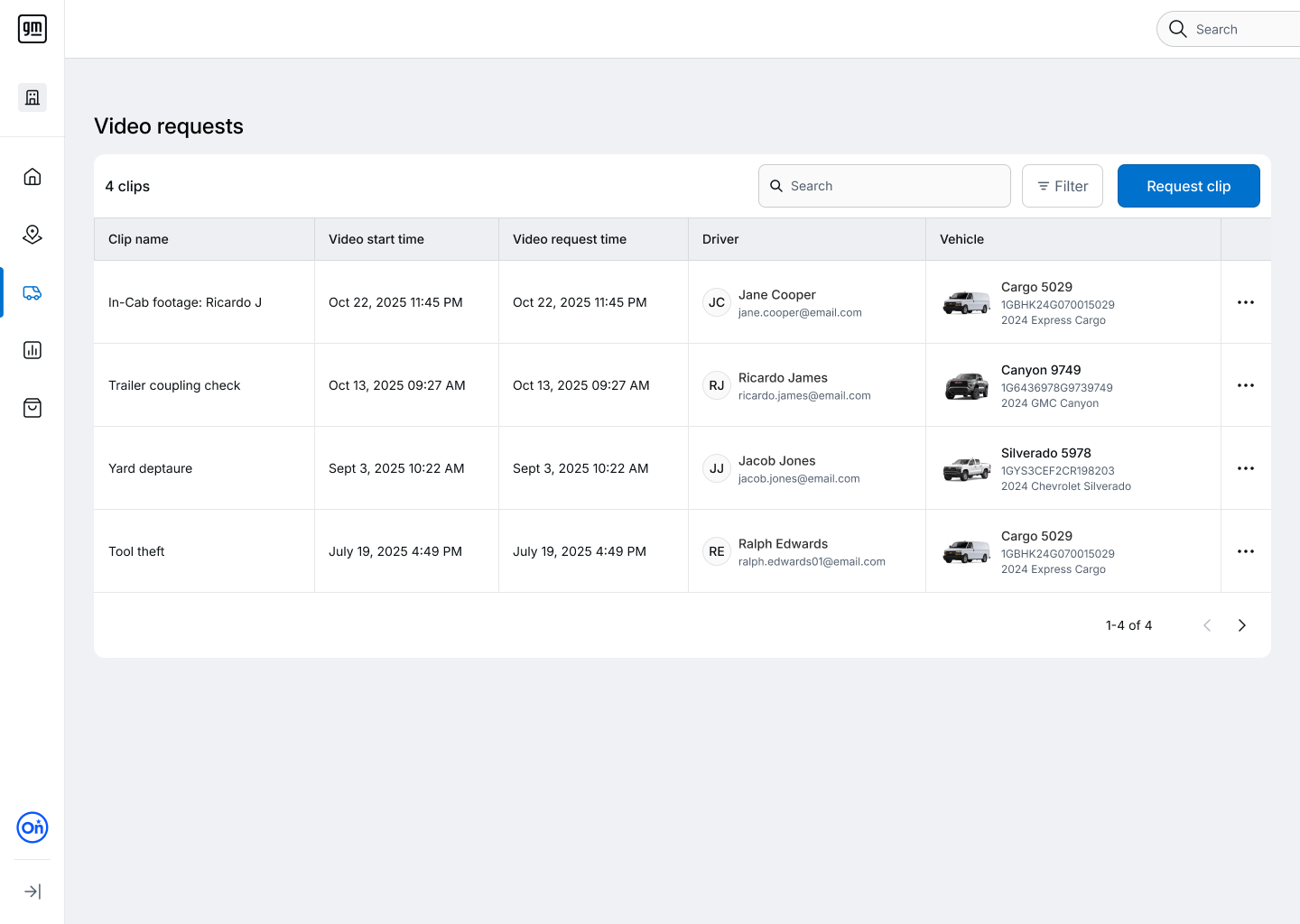Click 'Canyon 9749' vehicle name
1300x924 pixels.
[x=1041, y=370]
